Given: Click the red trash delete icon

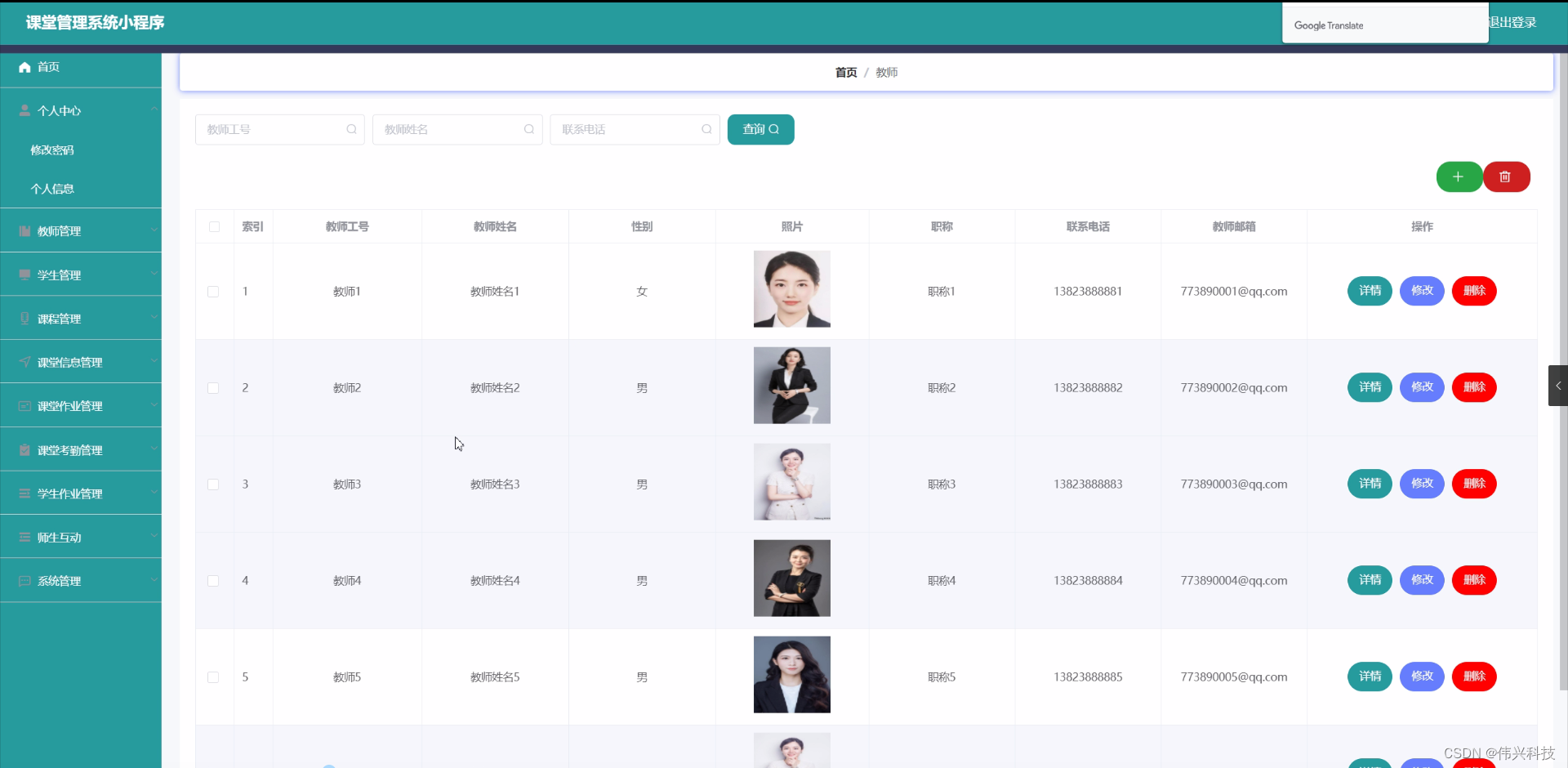Looking at the screenshot, I should click(x=1505, y=176).
